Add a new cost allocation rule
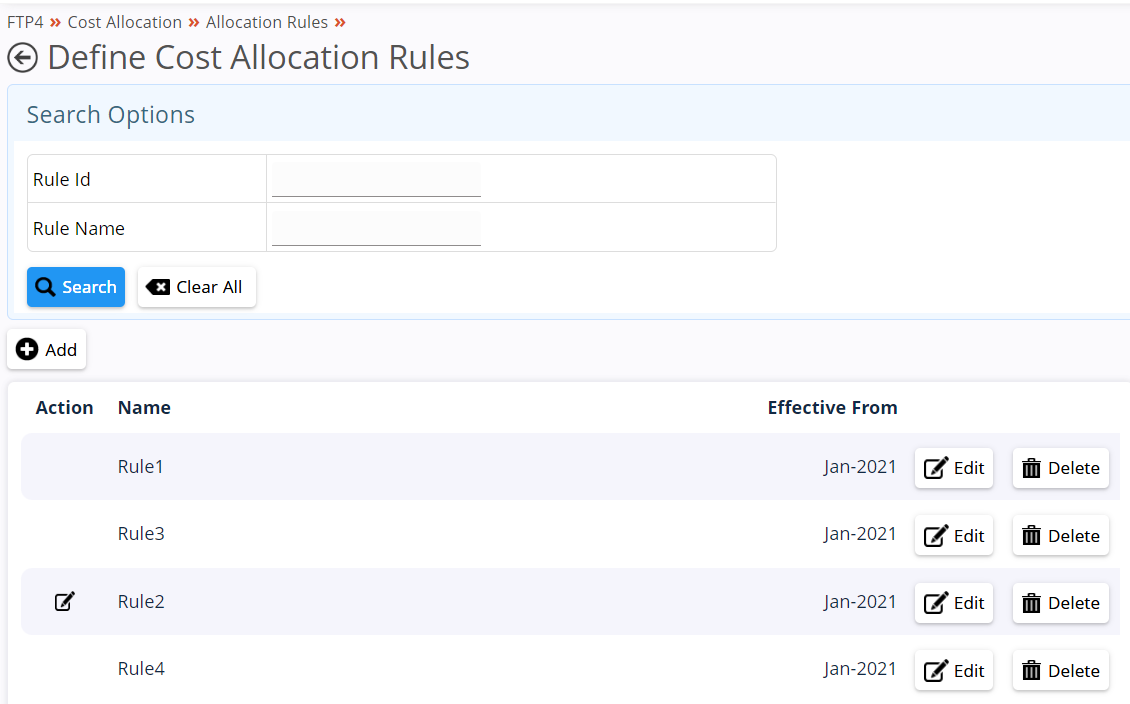This screenshot has width=1130, height=704. pos(47,349)
